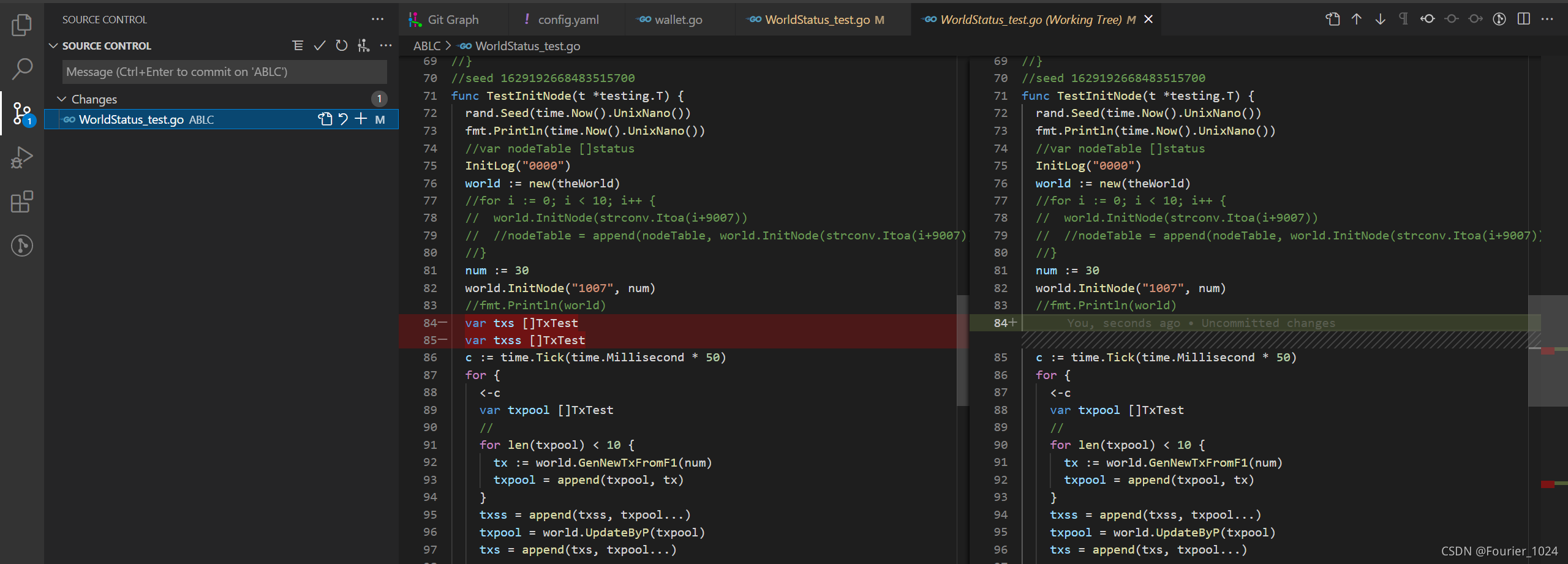This screenshot has width=1568, height=564.
Task: Click the Changes count badge
Action: (x=379, y=99)
